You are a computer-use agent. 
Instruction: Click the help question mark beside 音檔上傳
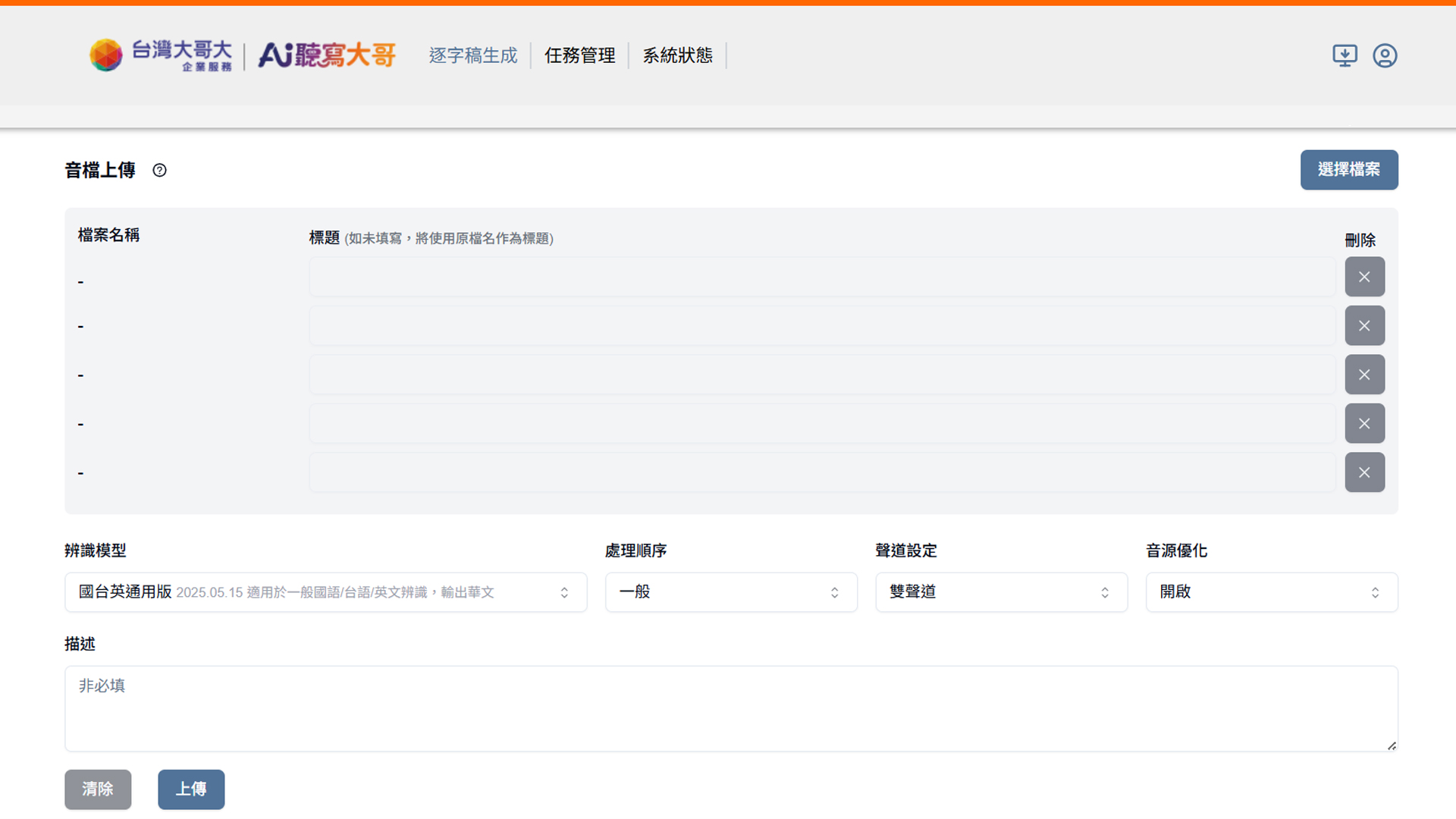tap(159, 171)
